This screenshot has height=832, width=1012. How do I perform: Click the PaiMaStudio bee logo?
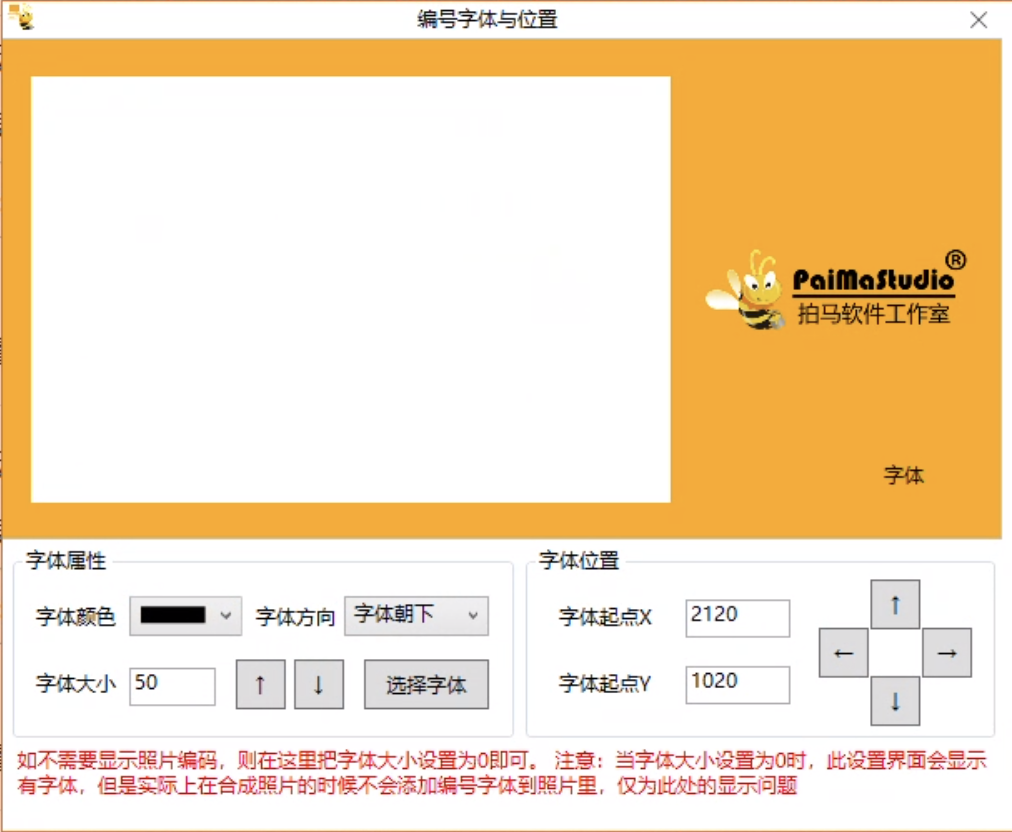click(748, 290)
